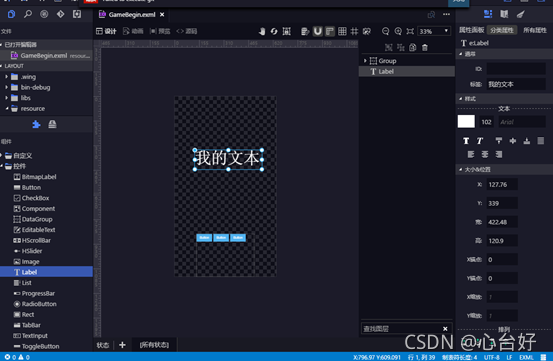Click the stacked layers icon beside the puzzle
Screen dimensions: 553x361
pyautogui.click(x=52, y=124)
